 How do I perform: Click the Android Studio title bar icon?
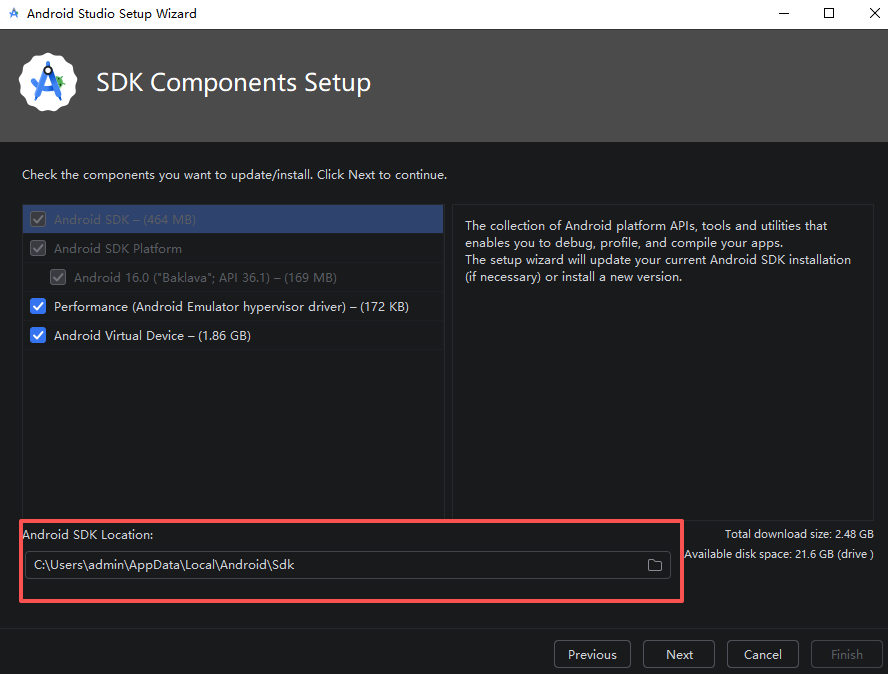pyautogui.click(x=14, y=13)
